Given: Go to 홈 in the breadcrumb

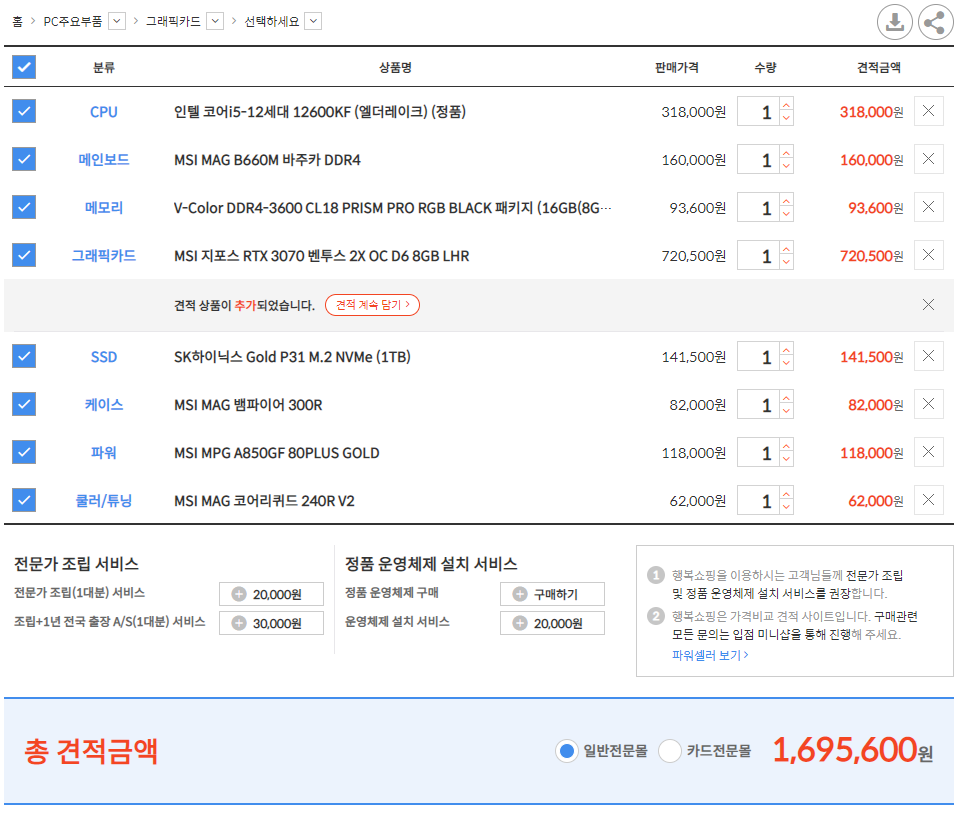Looking at the screenshot, I should (x=17, y=22).
